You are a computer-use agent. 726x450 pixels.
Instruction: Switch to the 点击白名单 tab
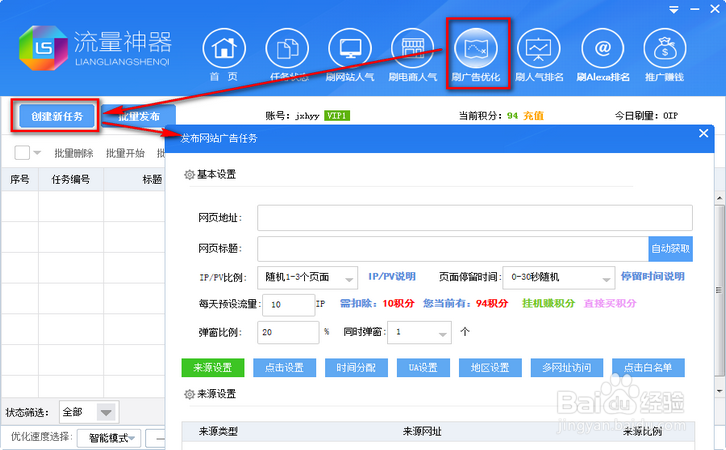648,368
